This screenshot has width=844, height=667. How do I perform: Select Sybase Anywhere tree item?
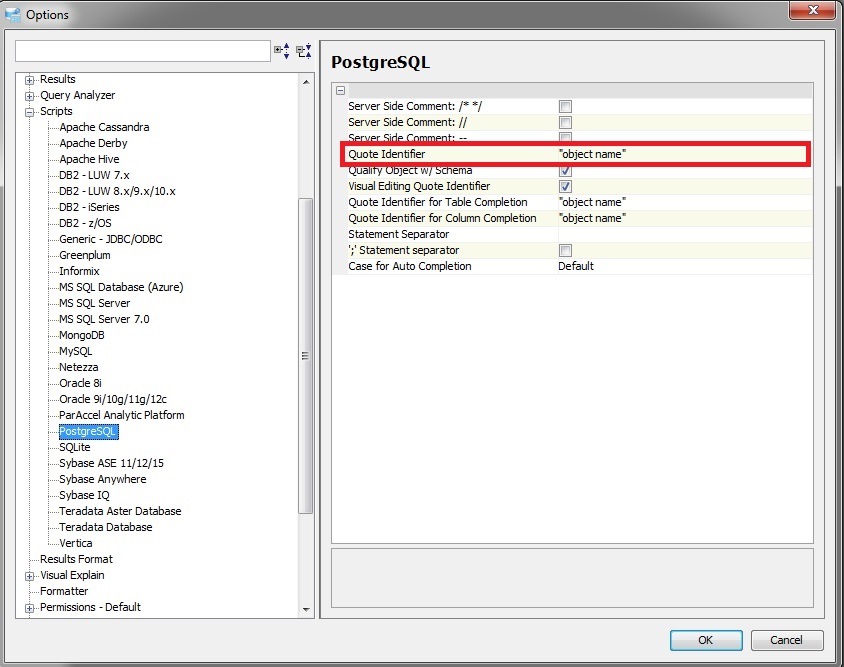[x=102, y=479]
